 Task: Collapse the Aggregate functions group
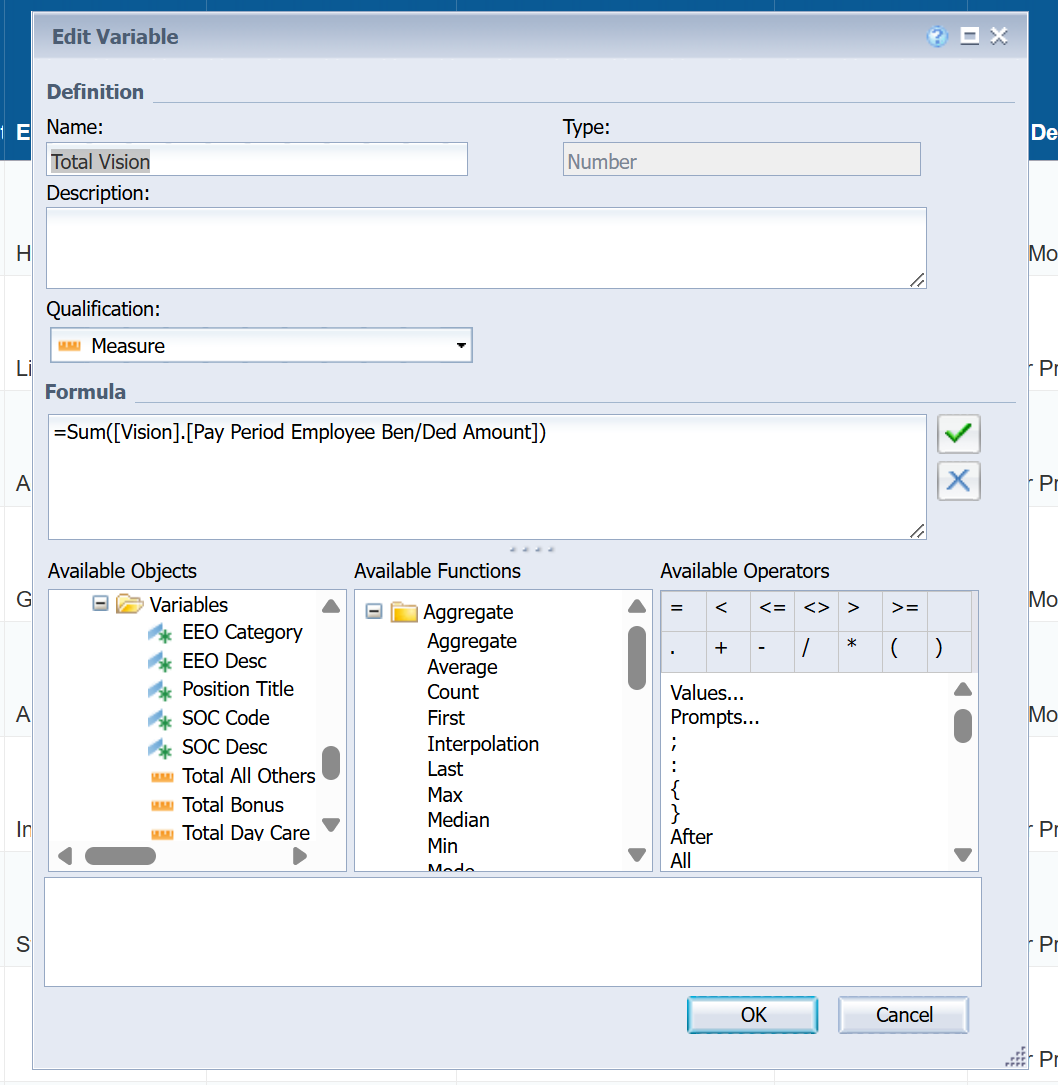(x=374, y=611)
